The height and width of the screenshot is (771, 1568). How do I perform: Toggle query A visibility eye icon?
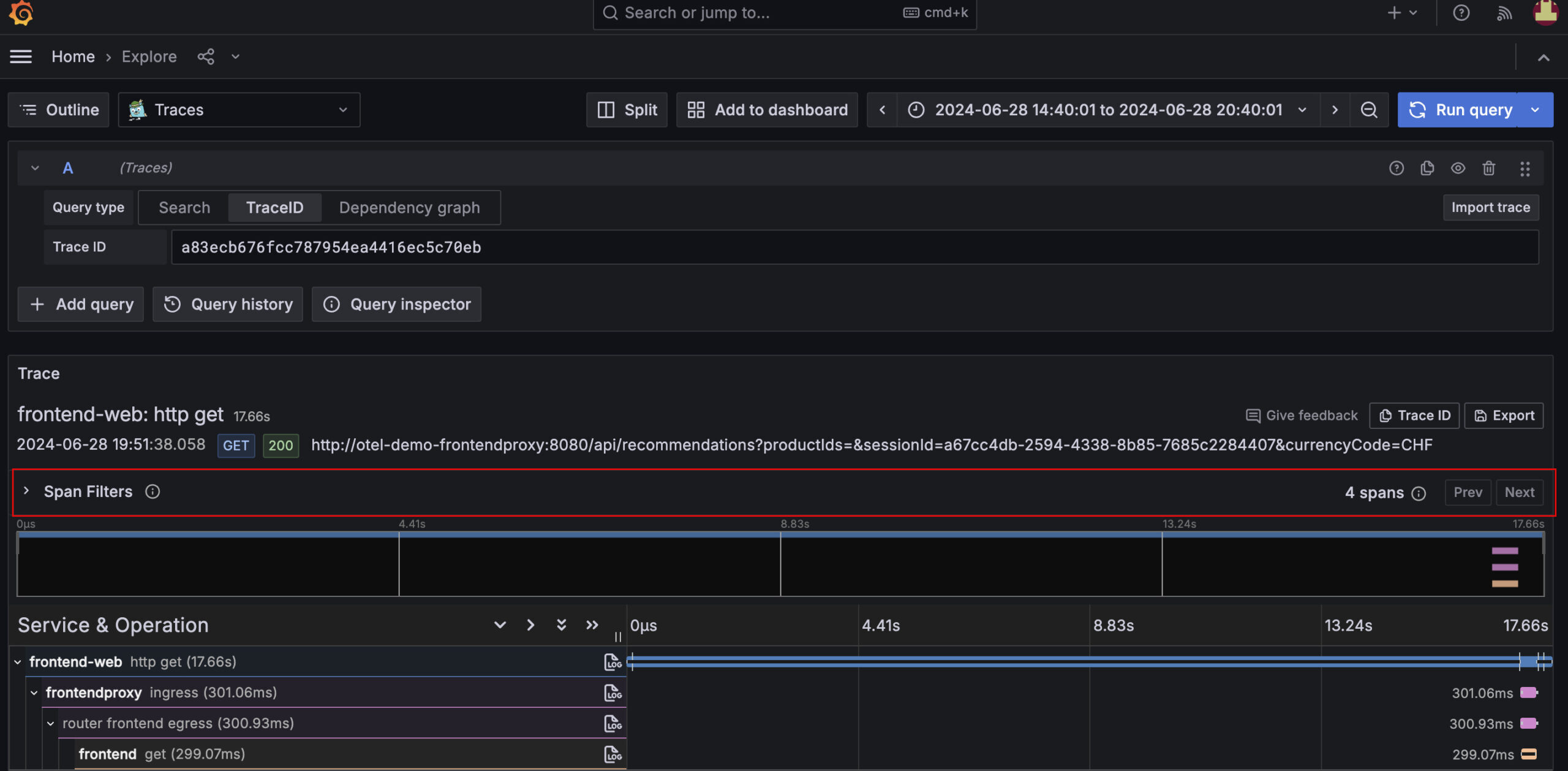[1458, 168]
